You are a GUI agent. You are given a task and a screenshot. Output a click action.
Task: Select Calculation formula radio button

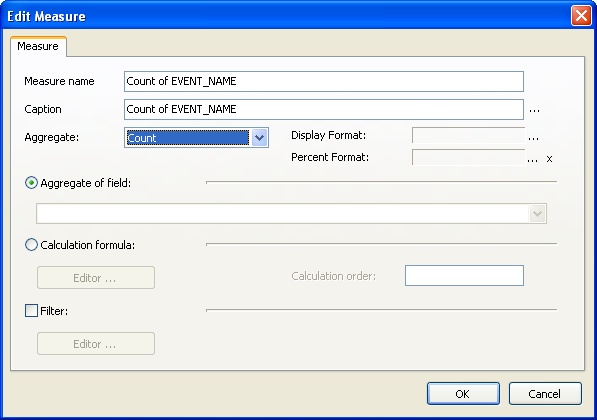click(31, 245)
